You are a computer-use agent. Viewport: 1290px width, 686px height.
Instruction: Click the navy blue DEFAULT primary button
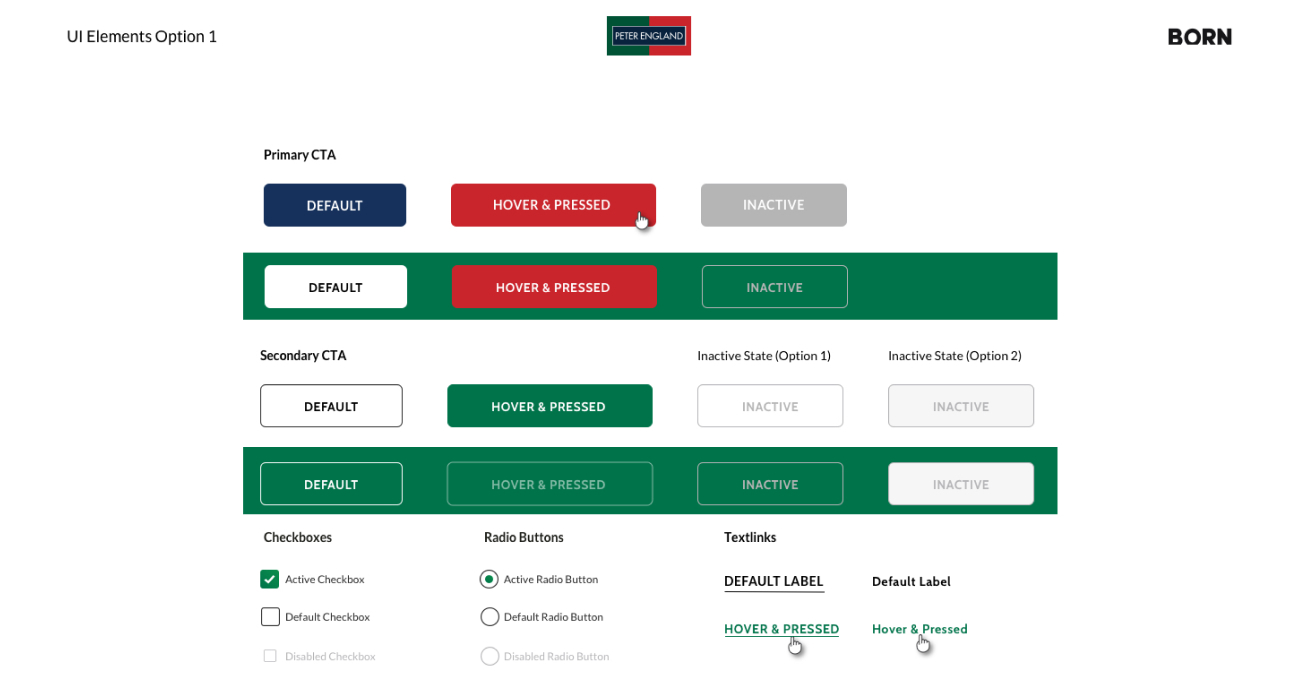[335, 205]
